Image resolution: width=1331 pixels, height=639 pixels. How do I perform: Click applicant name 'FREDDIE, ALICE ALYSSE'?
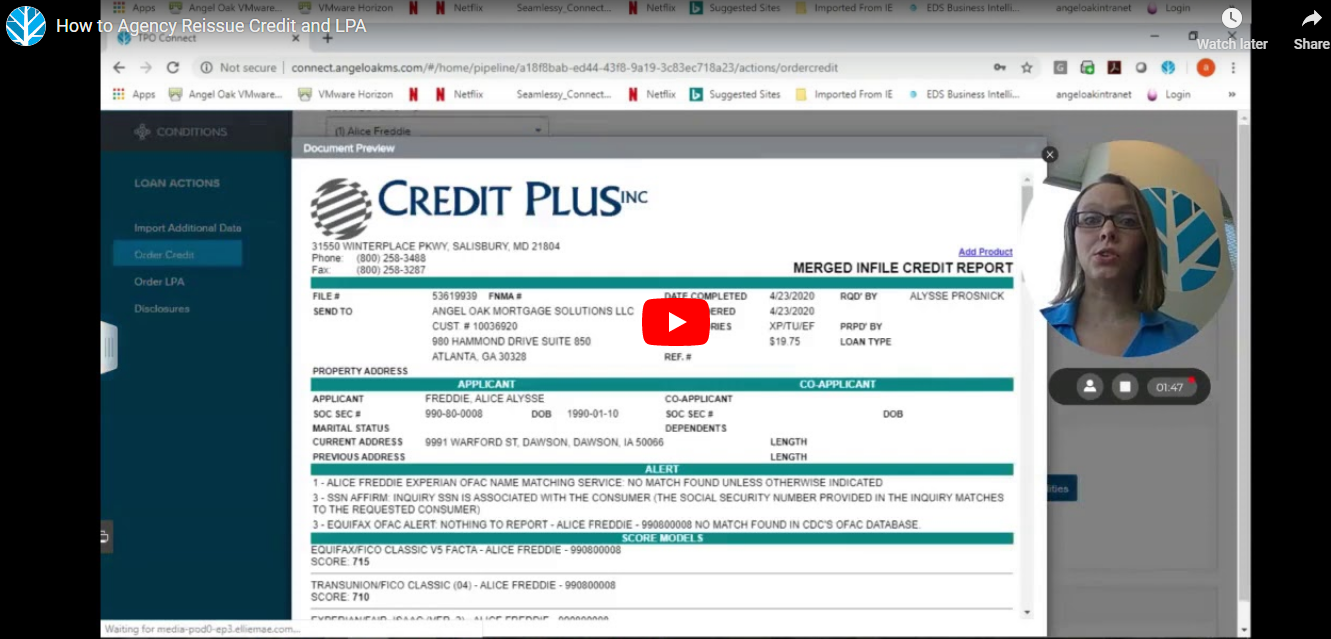point(485,399)
